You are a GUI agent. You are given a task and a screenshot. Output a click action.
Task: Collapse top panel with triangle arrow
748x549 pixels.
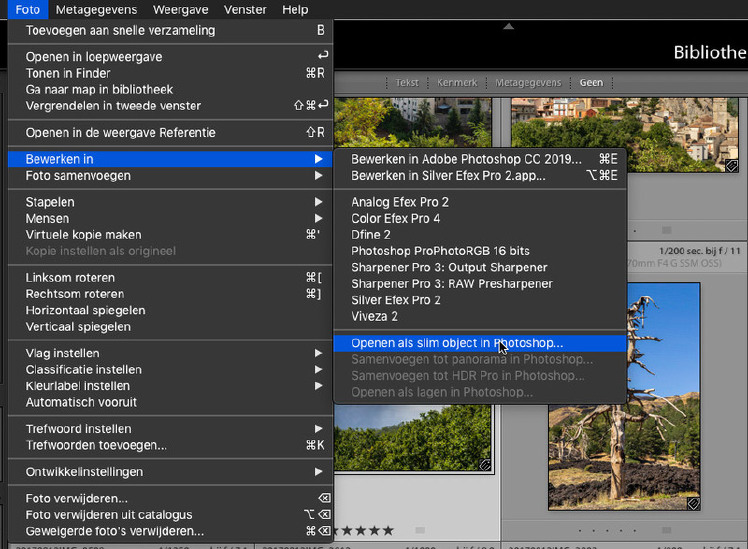pyautogui.click(x=509, y=26)
